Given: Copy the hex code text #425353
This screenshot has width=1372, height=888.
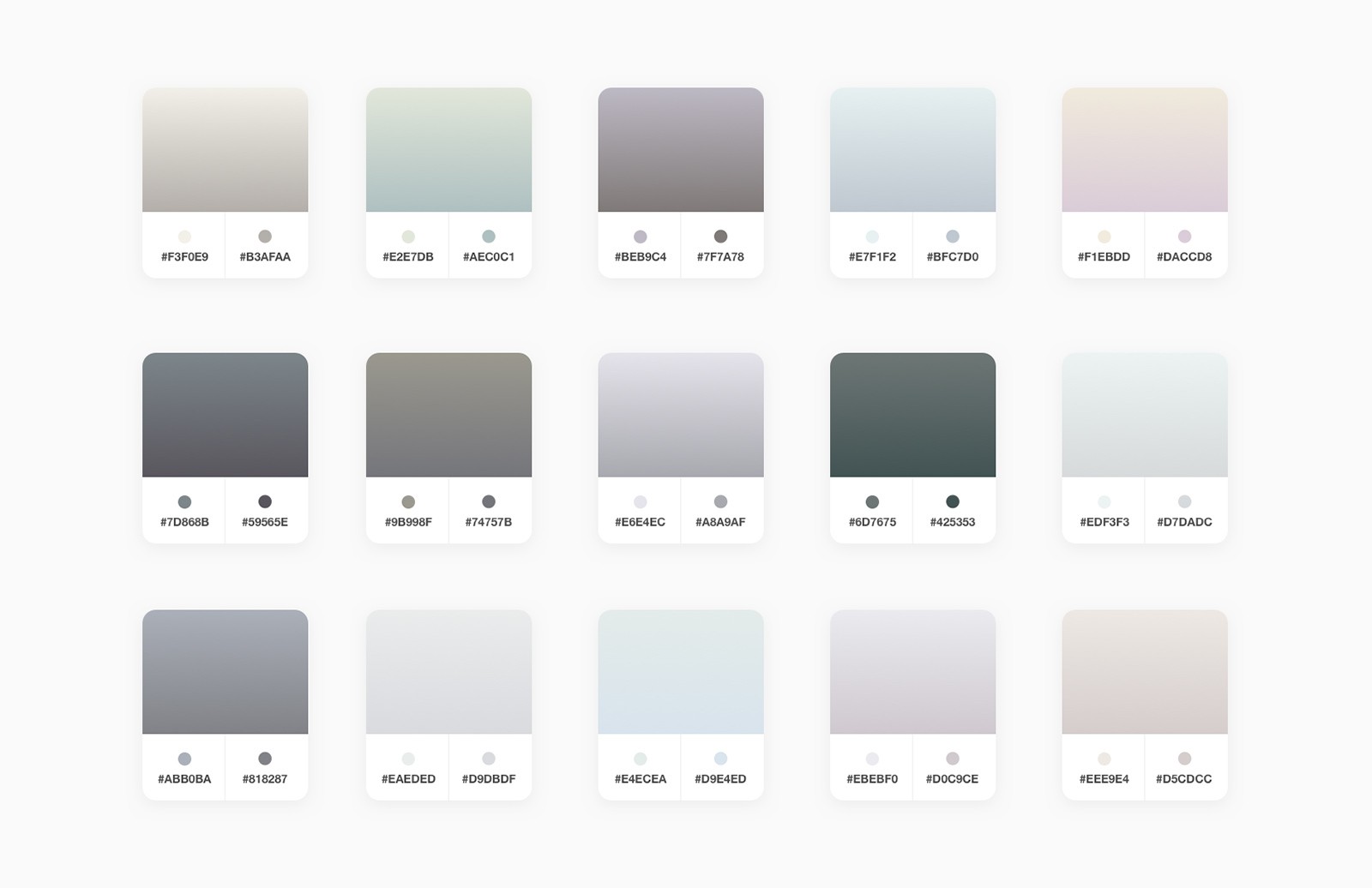Looking at the screenshot, I should 953,522.
